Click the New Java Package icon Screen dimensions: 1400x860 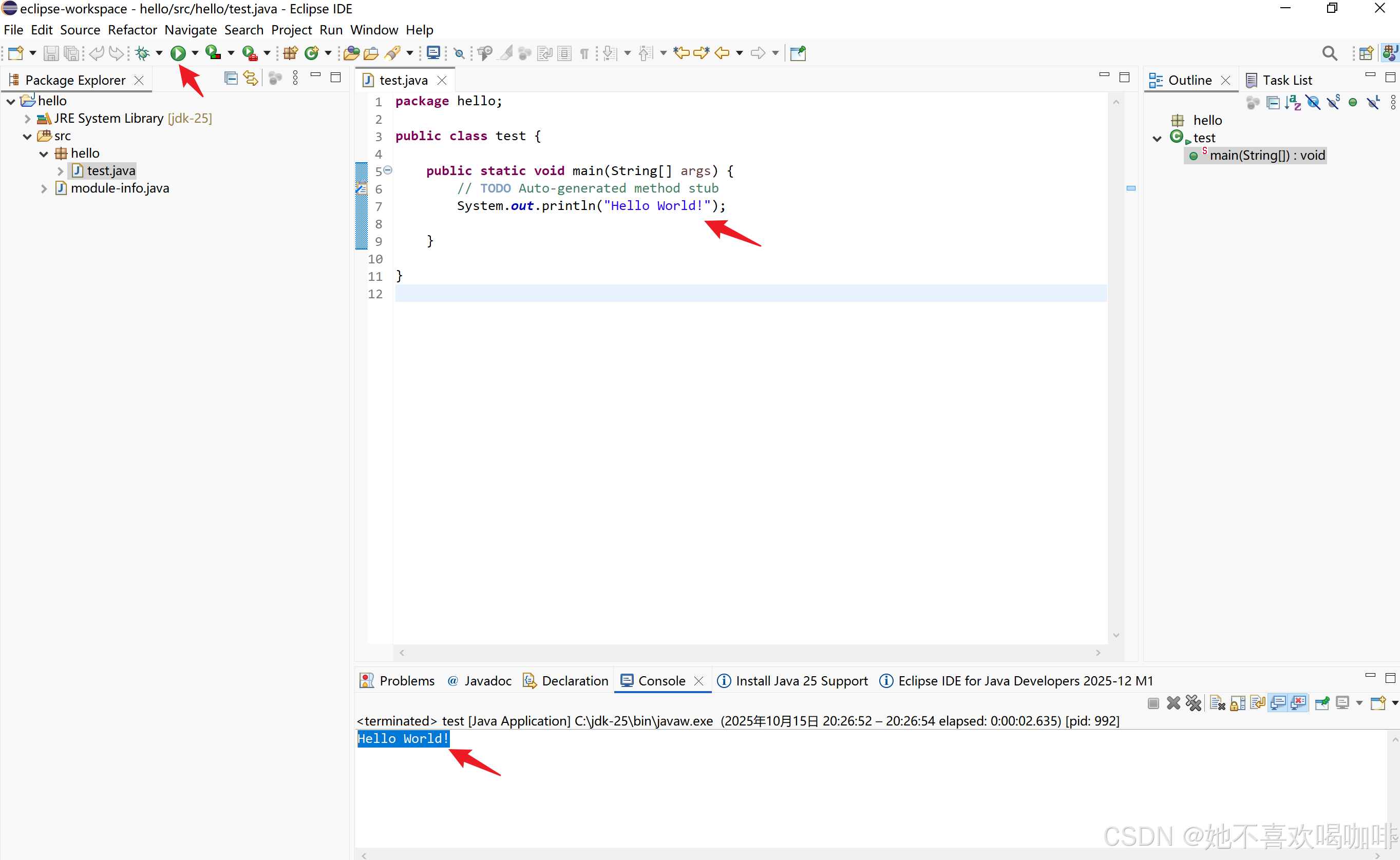pyautogui.click(x=291, y=53)
